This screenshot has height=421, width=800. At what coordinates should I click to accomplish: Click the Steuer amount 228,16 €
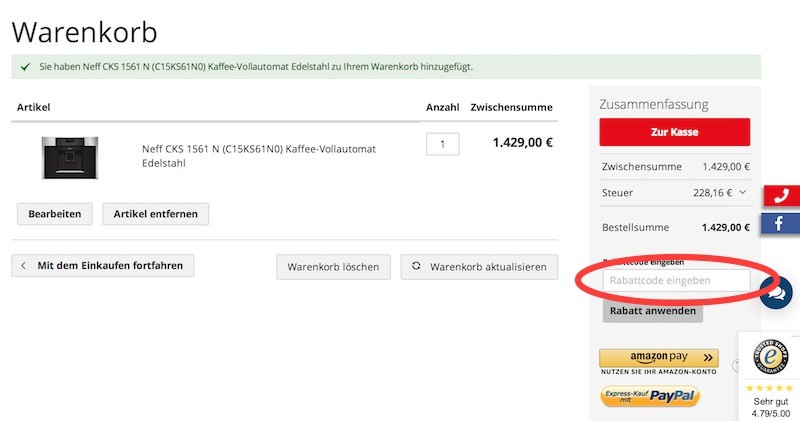pyautogui.click(x=712, y=193)
